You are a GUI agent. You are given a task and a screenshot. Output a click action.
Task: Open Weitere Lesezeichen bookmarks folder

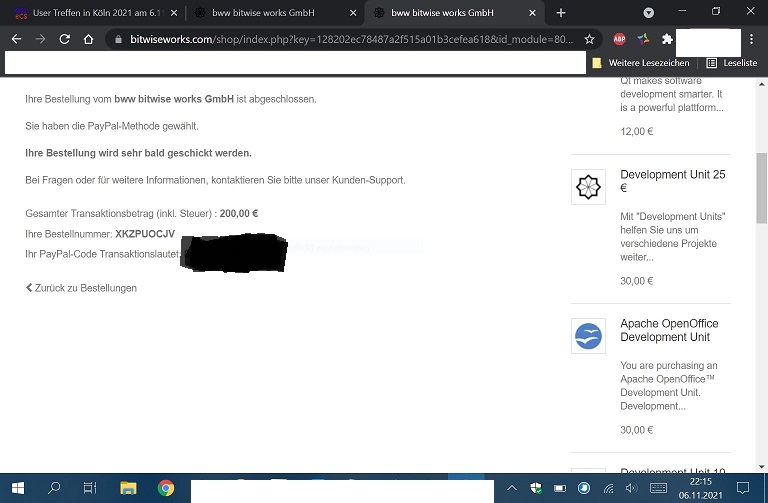pyautogui.click(x=641, y=63)
